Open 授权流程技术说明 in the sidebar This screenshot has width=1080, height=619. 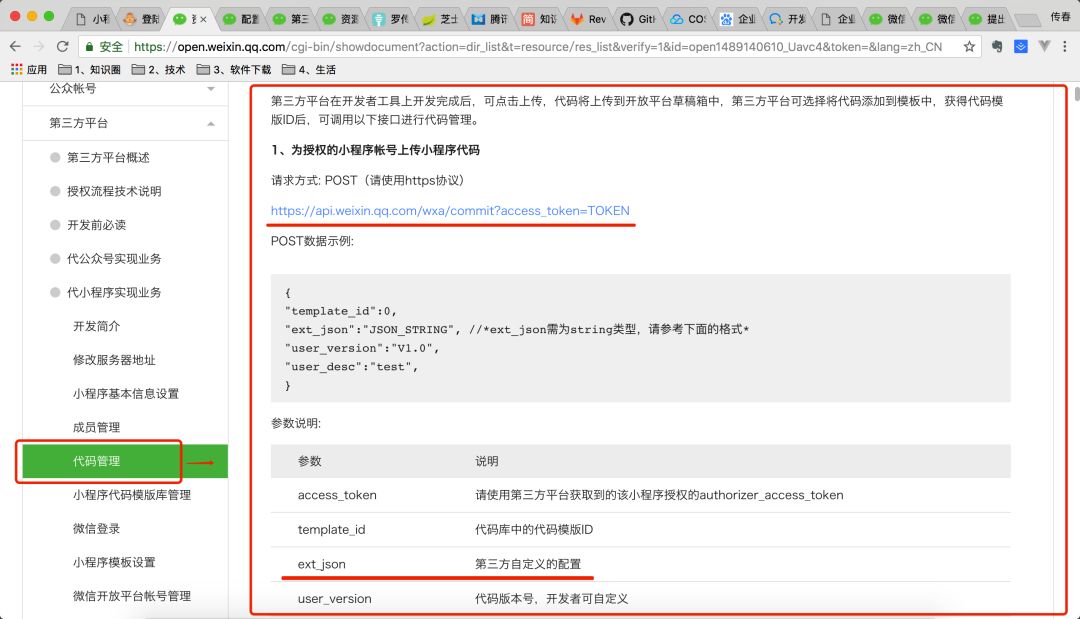pyautogui.click(x=114, y=191)
